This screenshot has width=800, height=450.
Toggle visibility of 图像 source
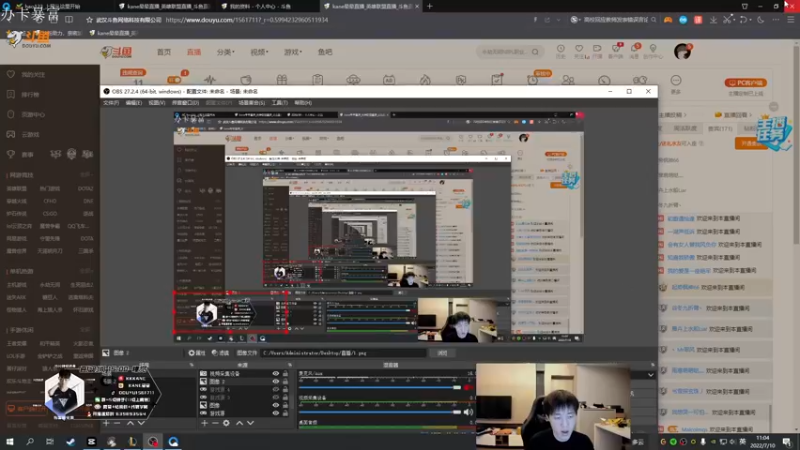point(276,405)
